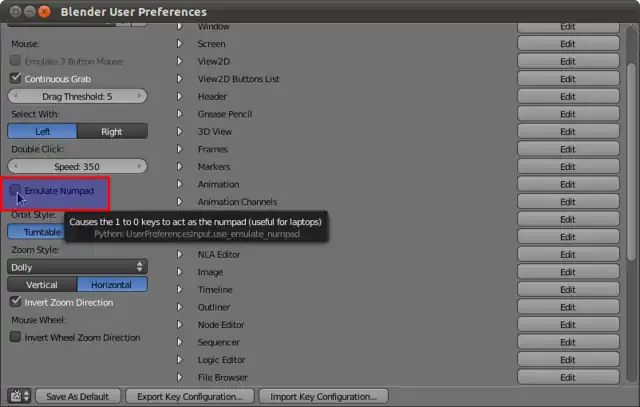
Task: Expand the Outliner keymap section
Action: coord(180,307)
